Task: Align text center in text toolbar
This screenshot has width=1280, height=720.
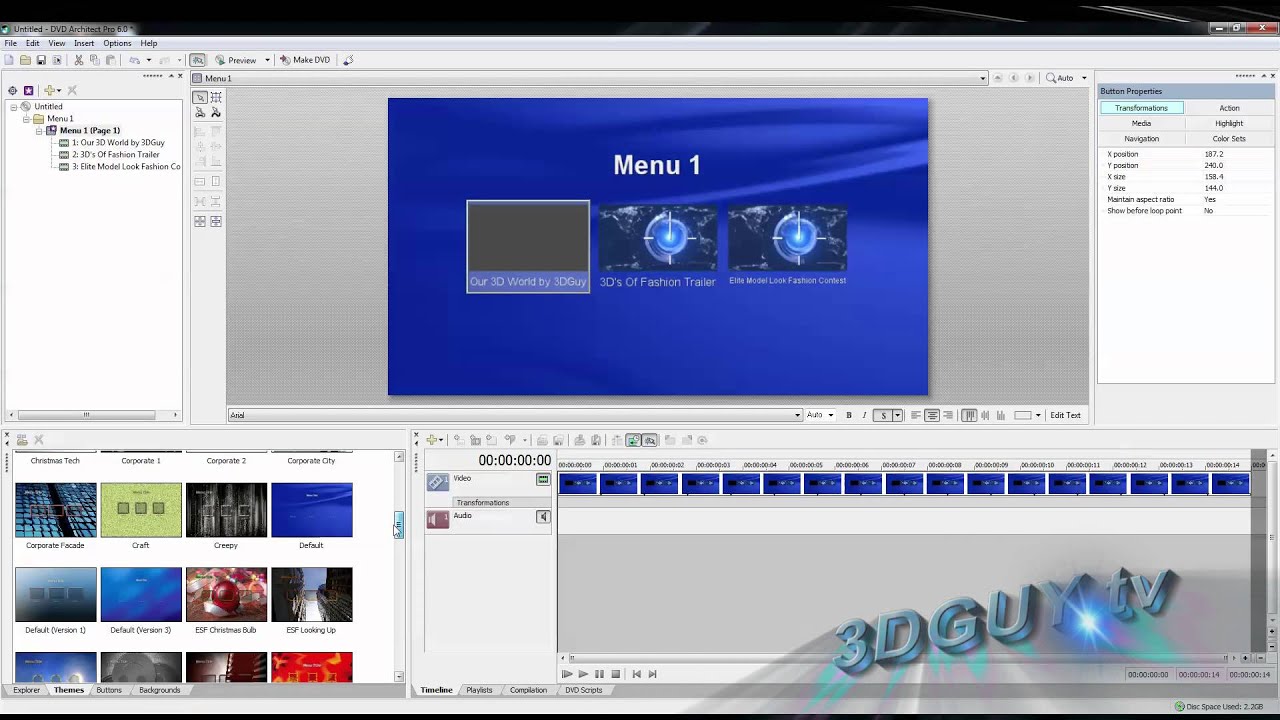Action: [x=932, y=415]
